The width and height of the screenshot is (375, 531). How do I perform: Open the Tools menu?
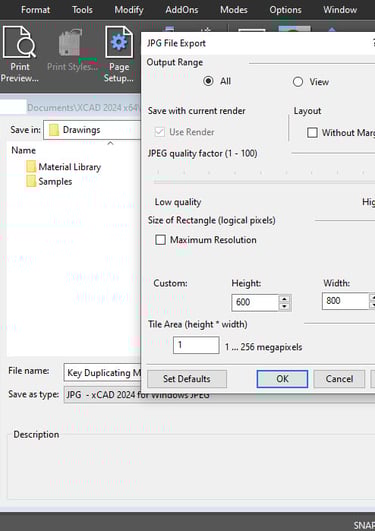[x=82, y=10]
